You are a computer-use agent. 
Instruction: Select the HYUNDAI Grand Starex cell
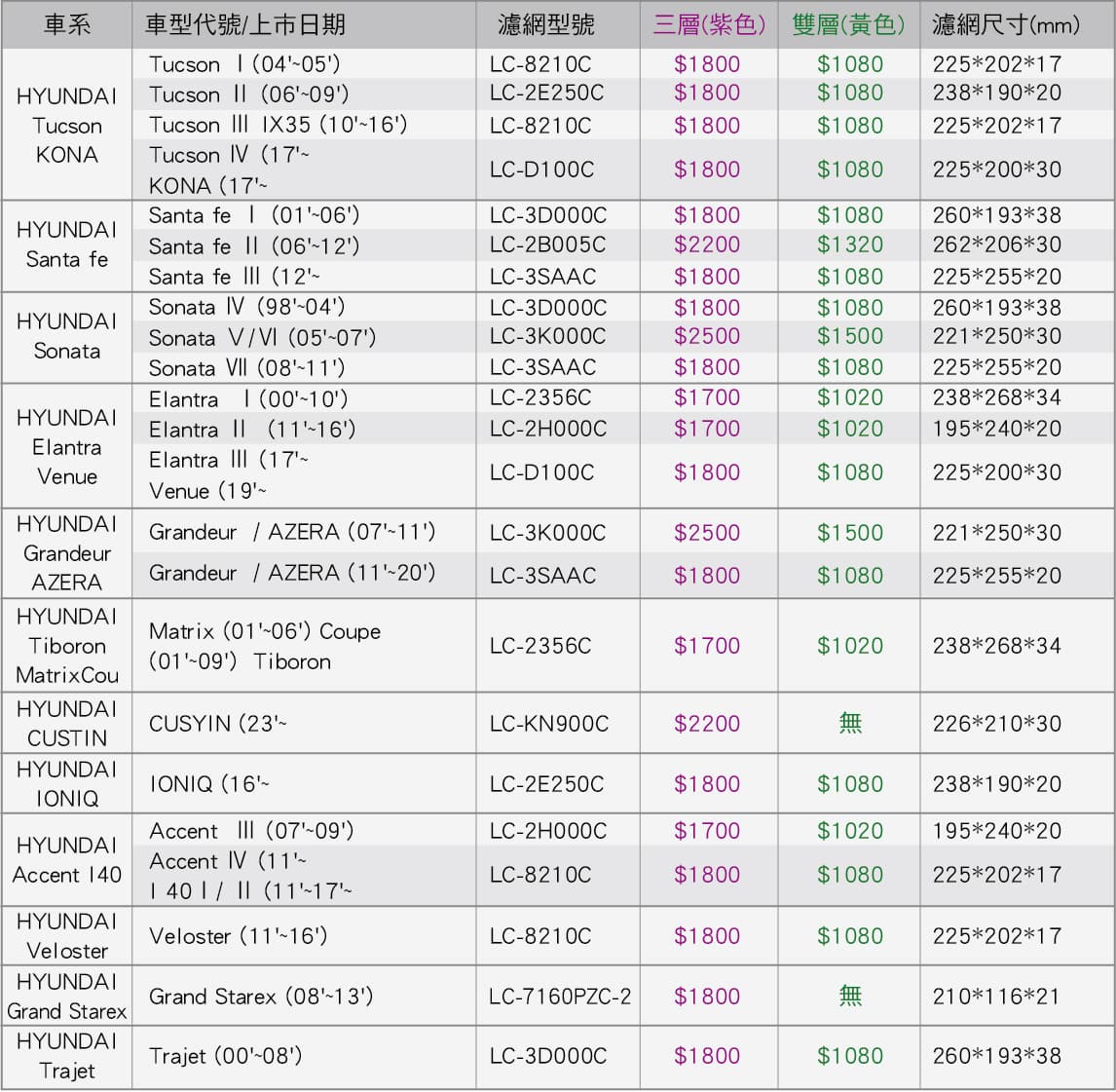(x=67, y=997)
